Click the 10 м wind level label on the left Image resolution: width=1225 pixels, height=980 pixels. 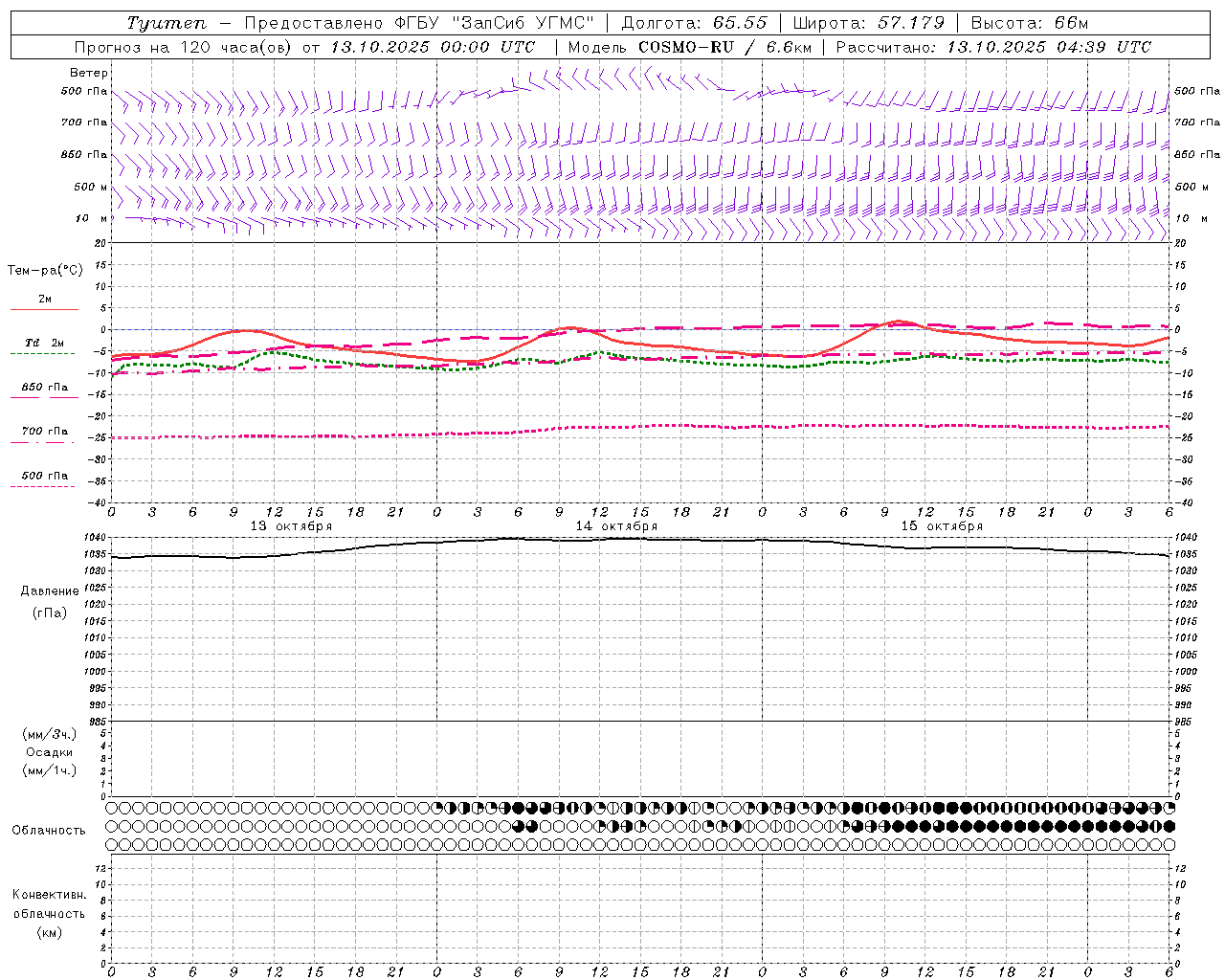(x=91, y=218)
